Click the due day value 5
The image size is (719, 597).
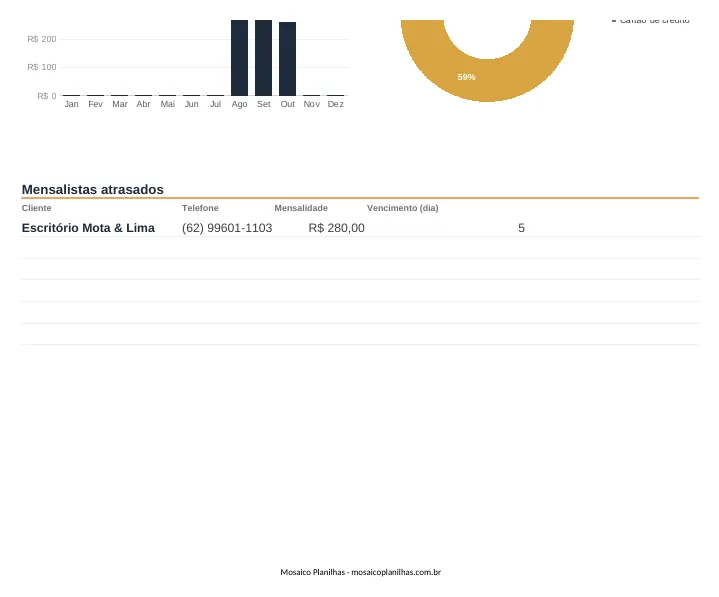[521, 228]
